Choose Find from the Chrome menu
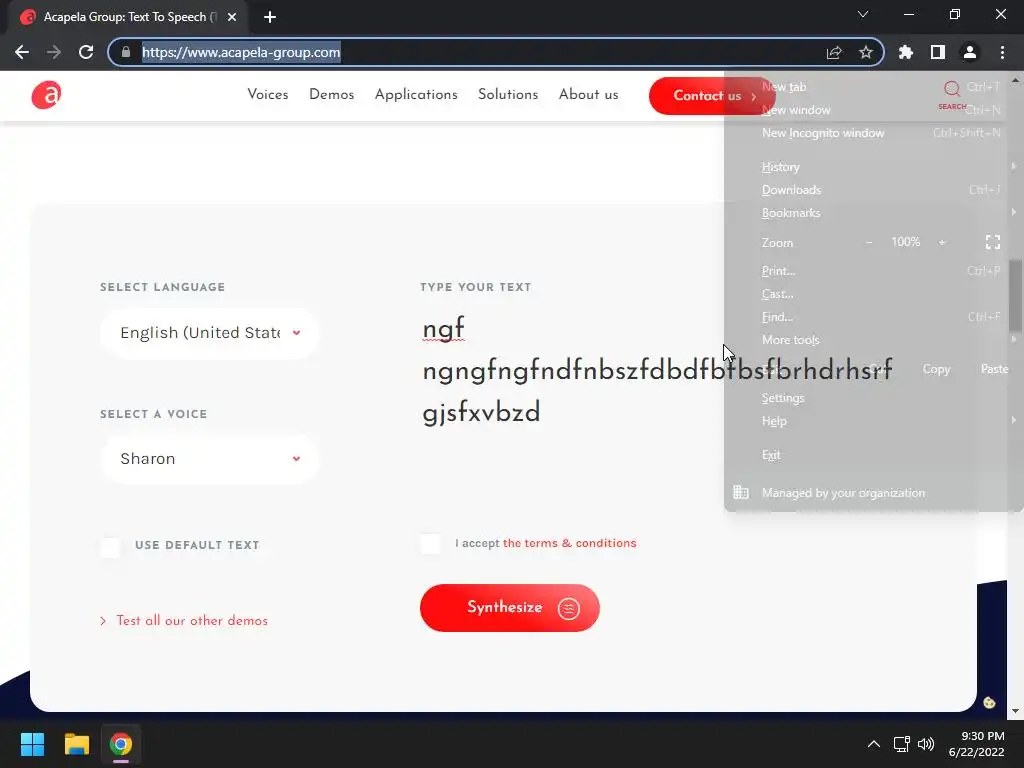1024x768 pixels. click(x=873, y=317)
